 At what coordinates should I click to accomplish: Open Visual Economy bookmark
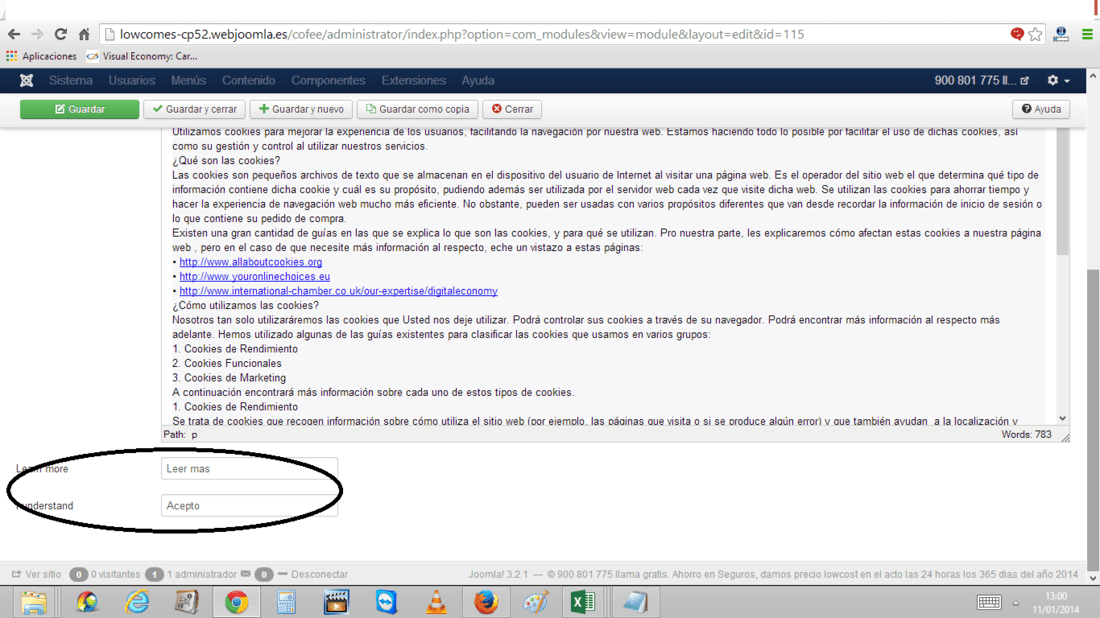click(142, 56)
